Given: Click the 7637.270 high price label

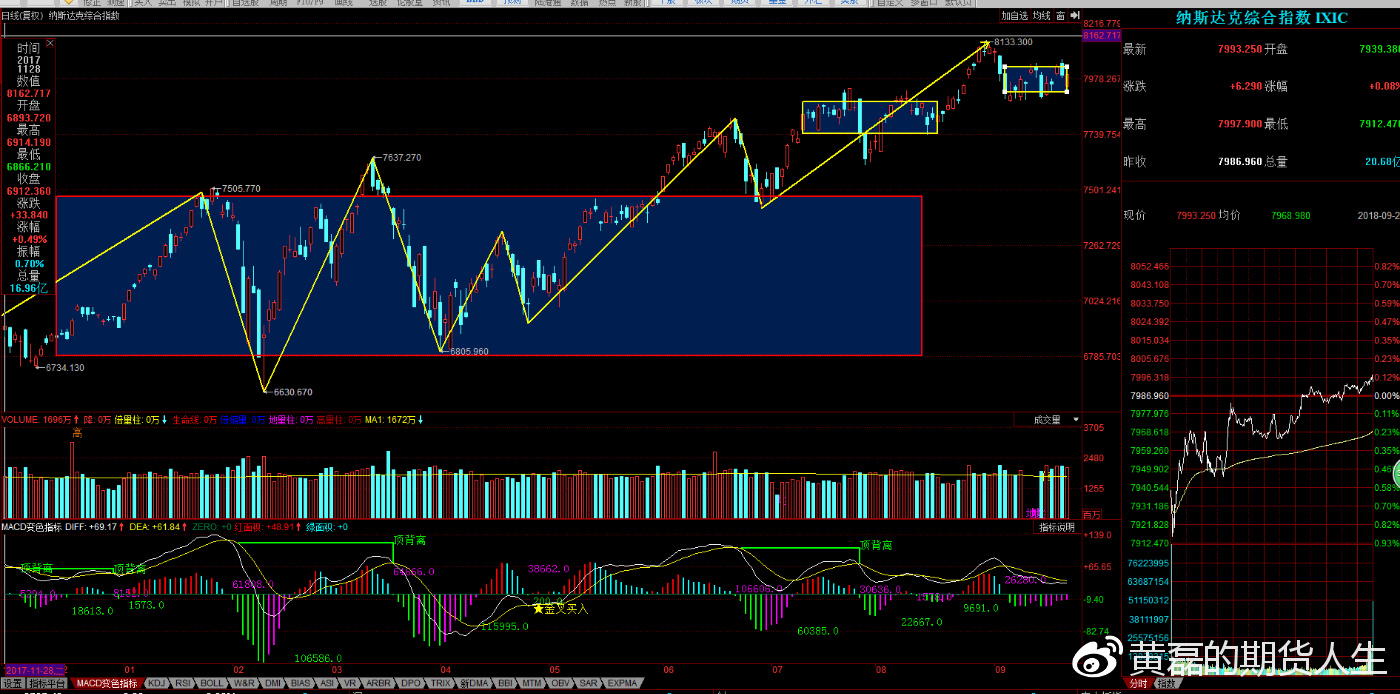Looking at the screenshot, I should [x=401, y=157].
